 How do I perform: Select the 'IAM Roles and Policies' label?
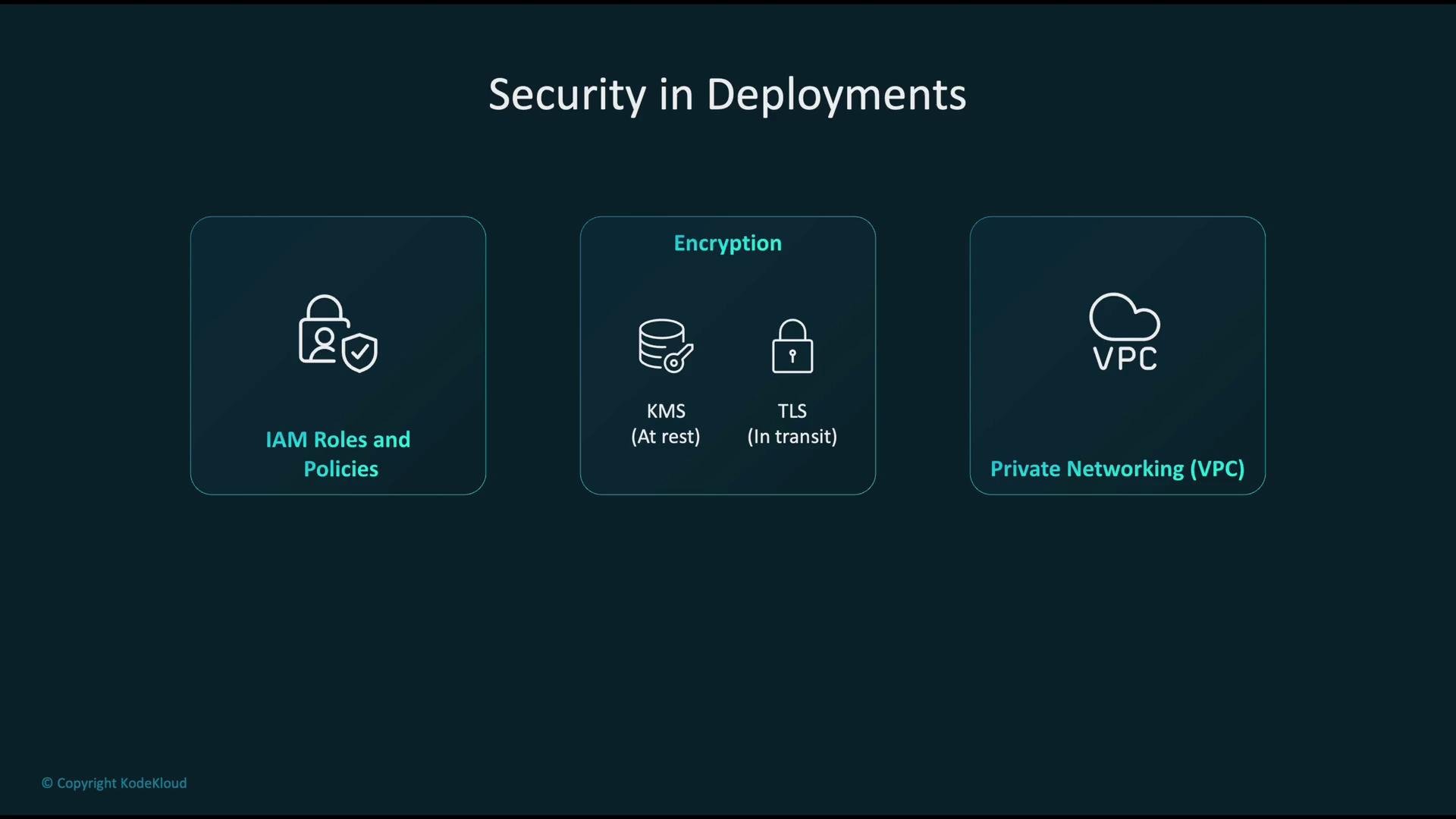coord(338,454)
